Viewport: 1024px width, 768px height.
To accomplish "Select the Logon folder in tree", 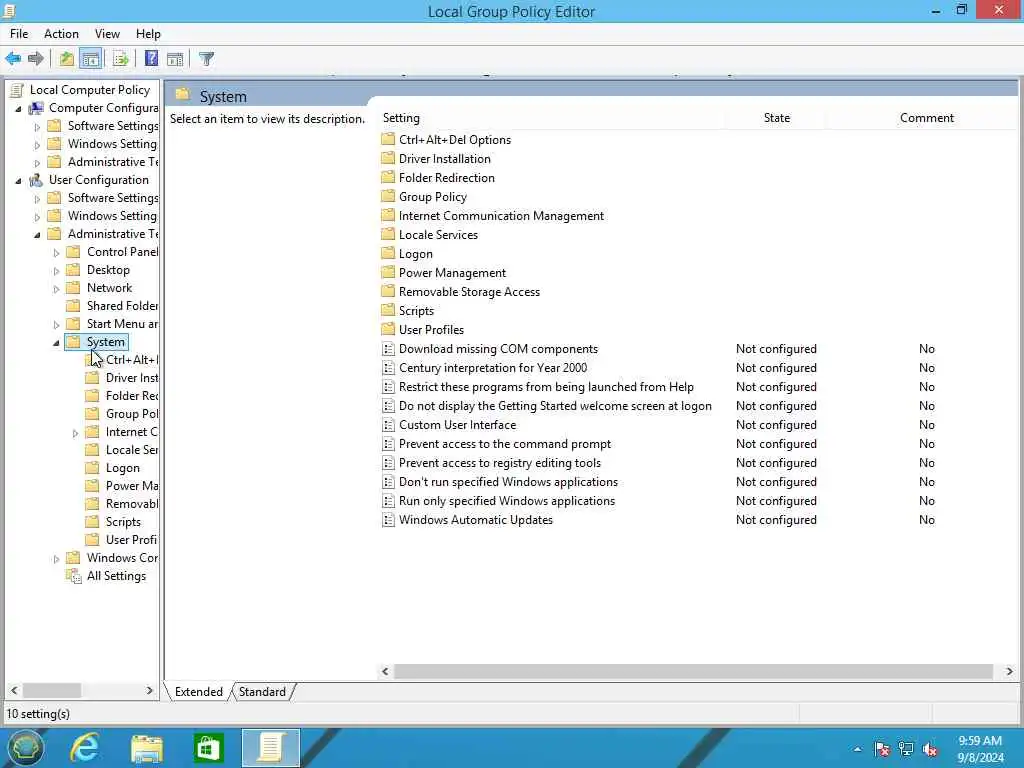I will tap(123, 468).
